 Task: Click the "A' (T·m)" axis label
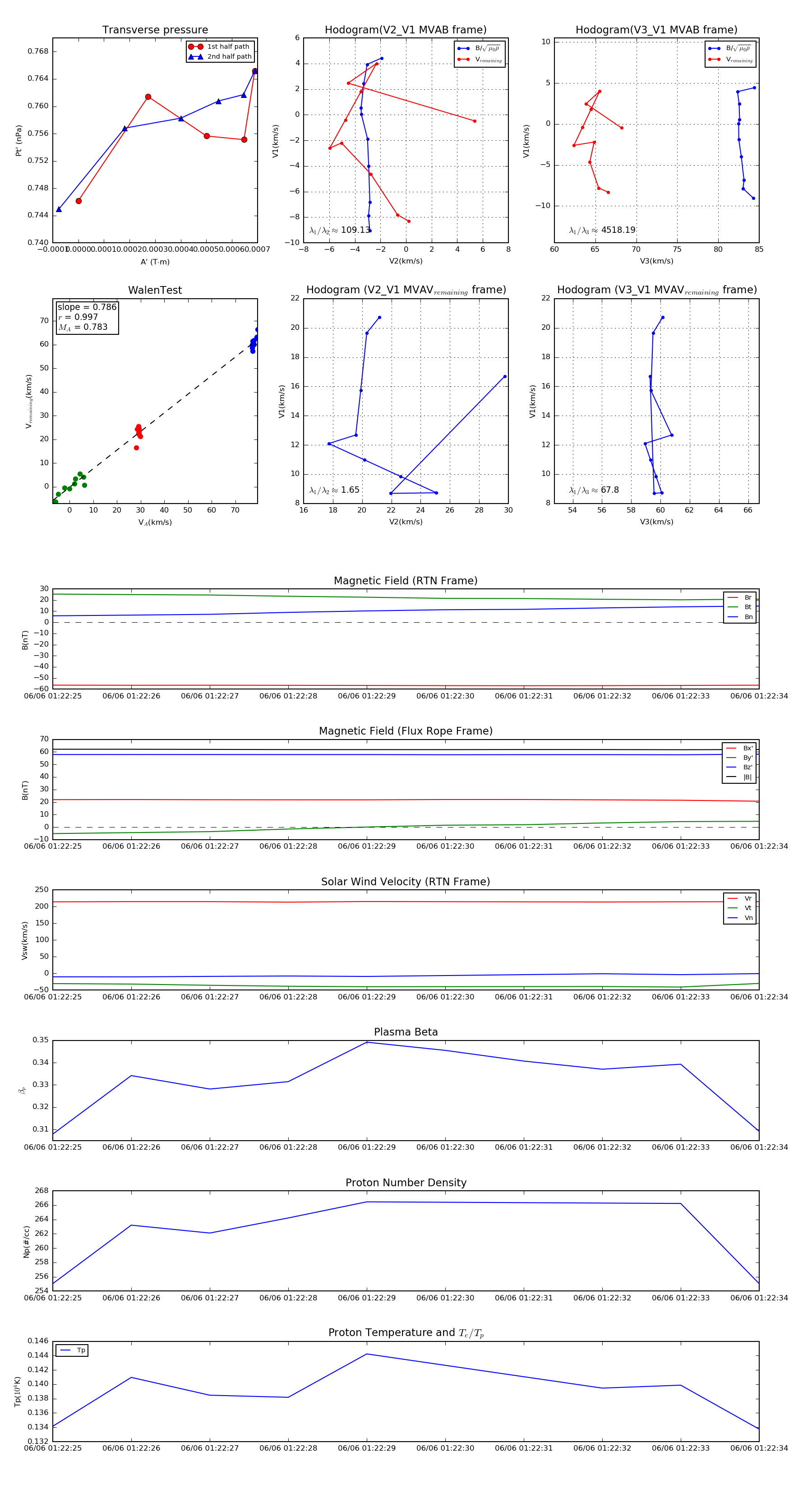(155, 262)
